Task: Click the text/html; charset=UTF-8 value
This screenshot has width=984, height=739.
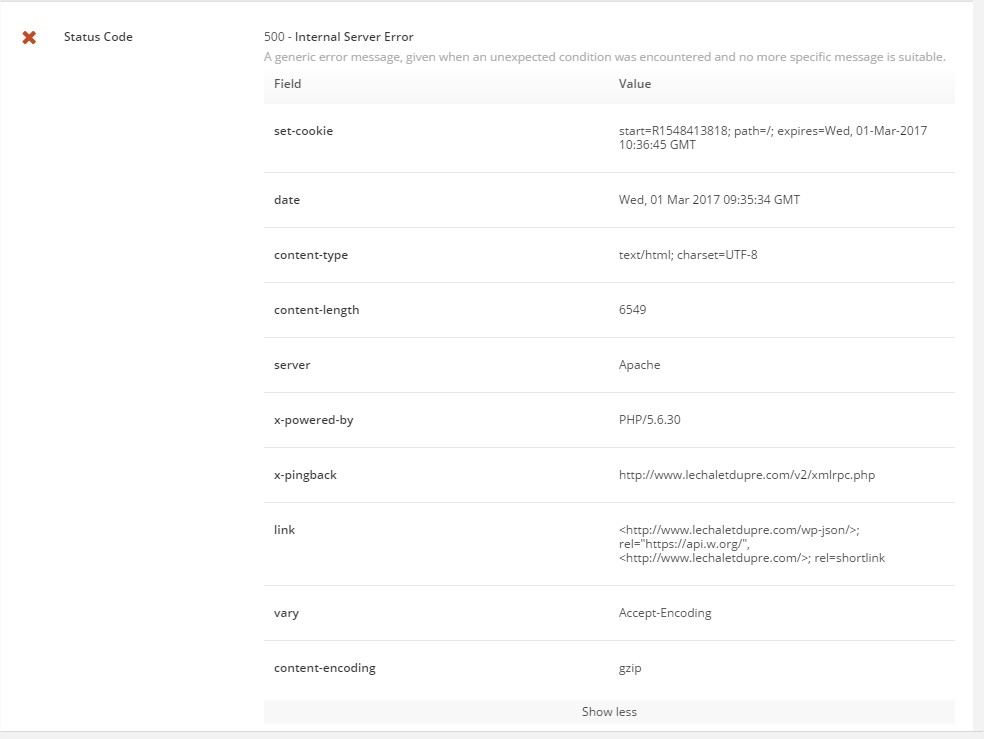Action: point(688,255)
